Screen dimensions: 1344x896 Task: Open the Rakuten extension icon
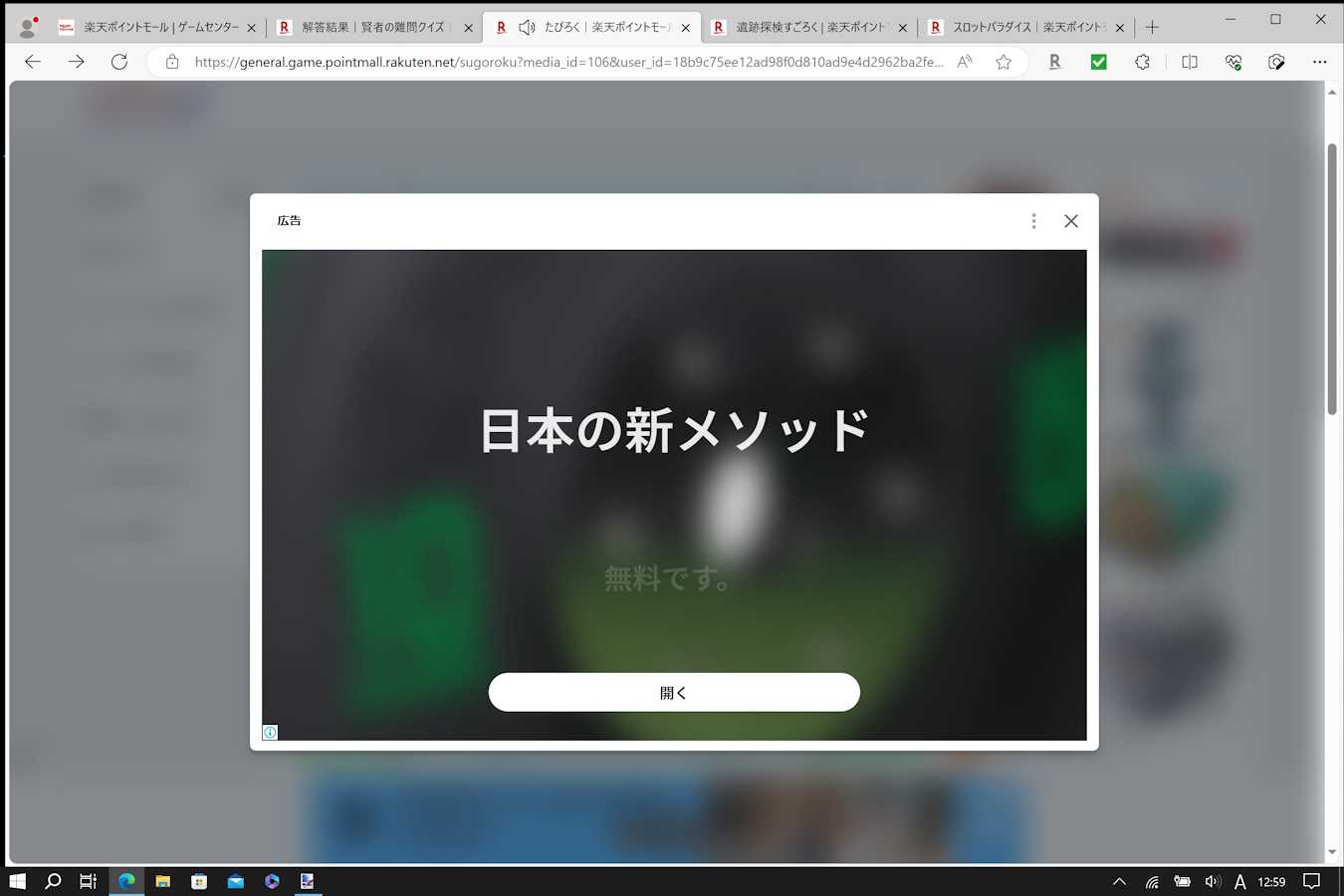[1055, 62]
